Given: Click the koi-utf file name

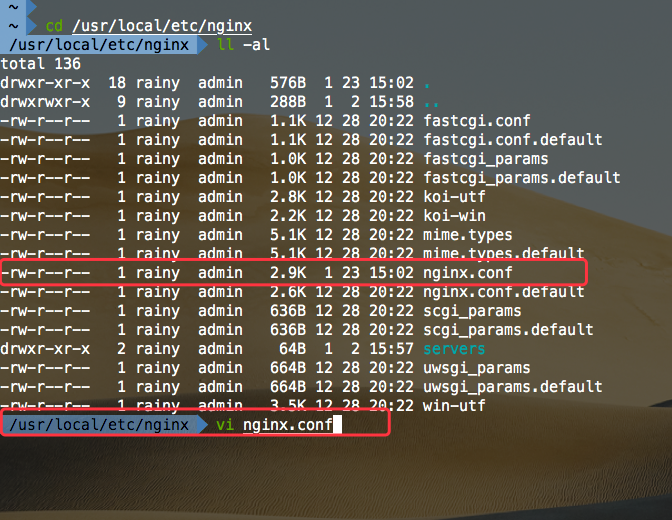Looking at the screenshot, I should coord(454,197).
